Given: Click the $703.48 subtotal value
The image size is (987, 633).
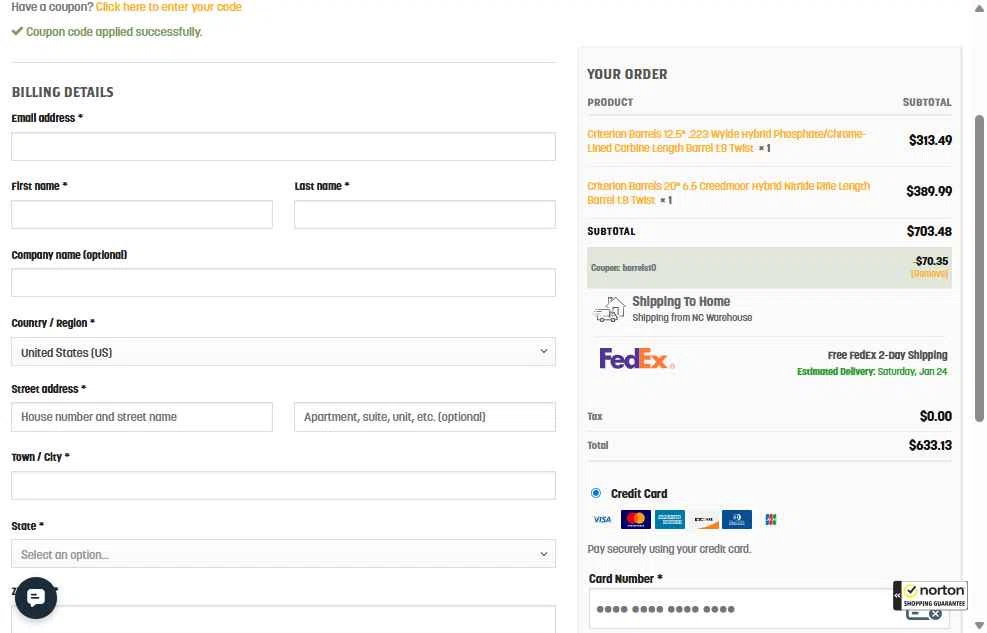Looking at the screenshot, I should point(929,231).
